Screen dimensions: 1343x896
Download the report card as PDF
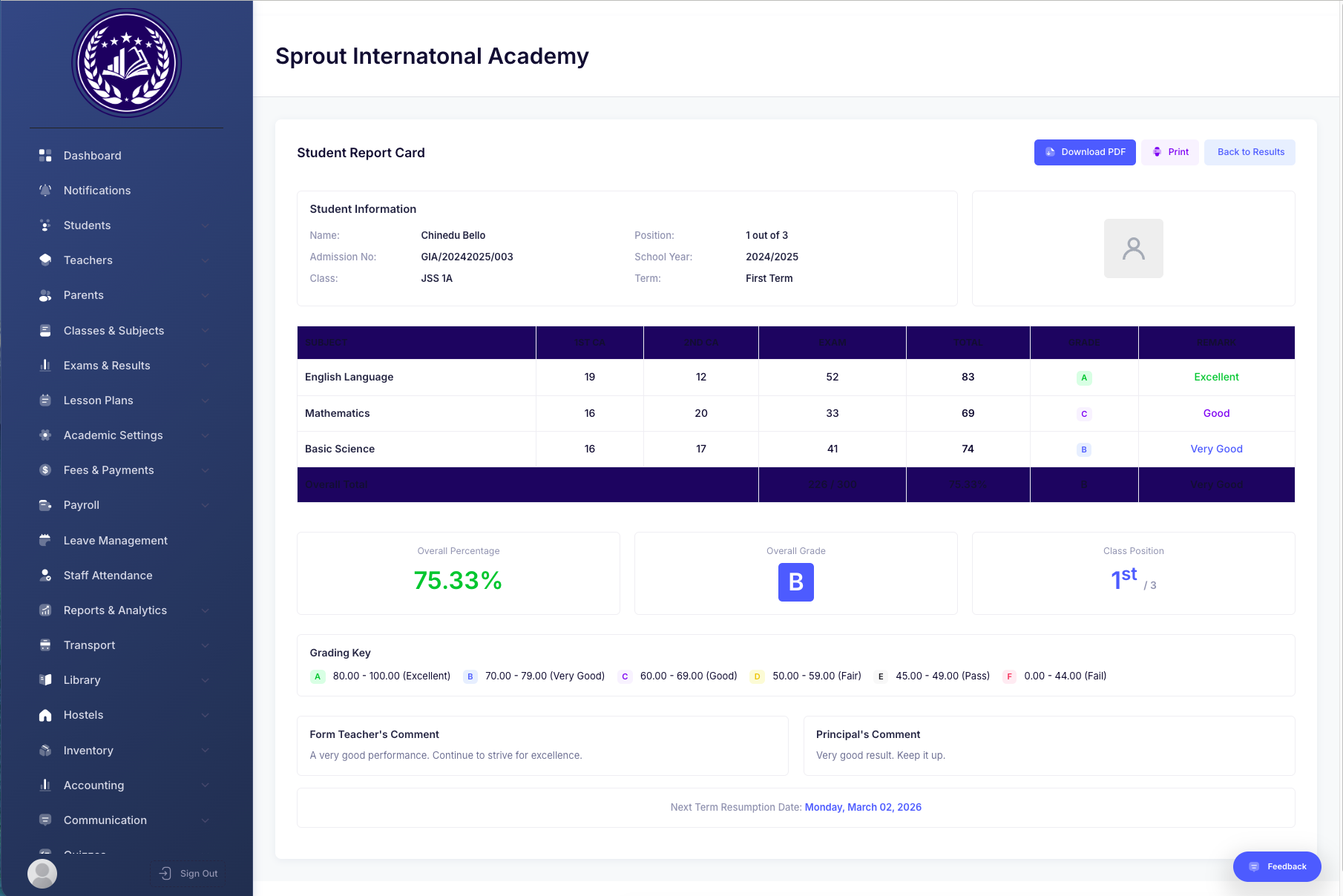click(1084, 152)
